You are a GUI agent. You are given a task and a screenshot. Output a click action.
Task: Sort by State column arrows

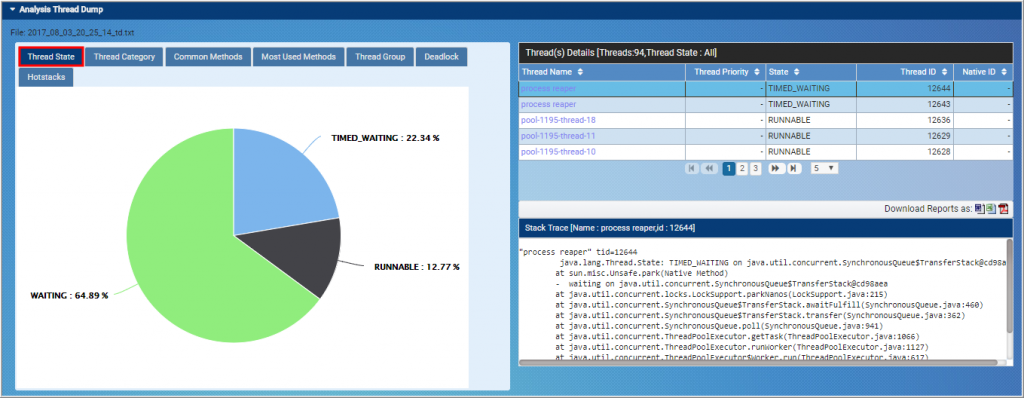point(797,72)
